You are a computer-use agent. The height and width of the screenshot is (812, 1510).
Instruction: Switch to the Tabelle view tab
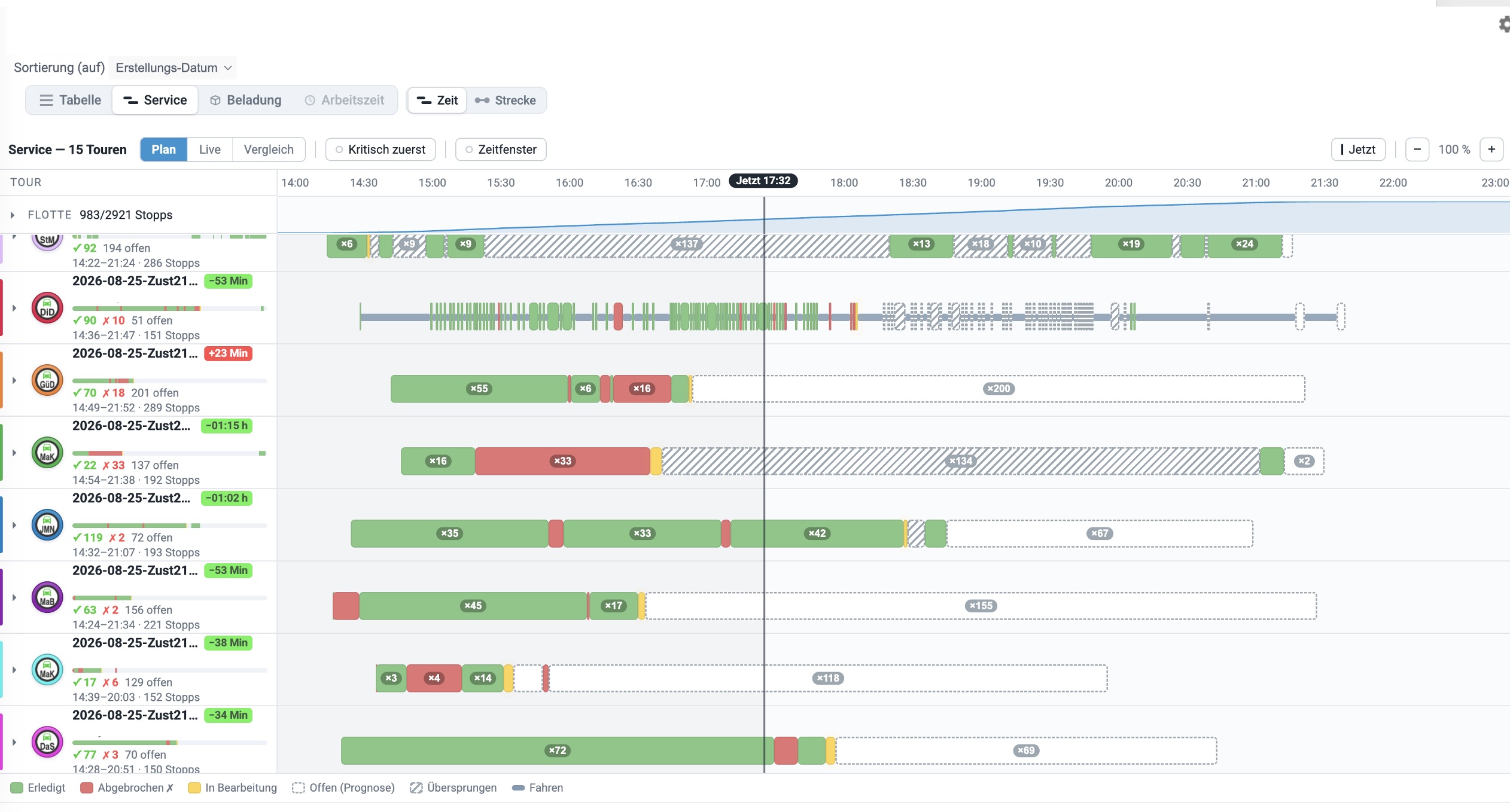tap(70, 100)
